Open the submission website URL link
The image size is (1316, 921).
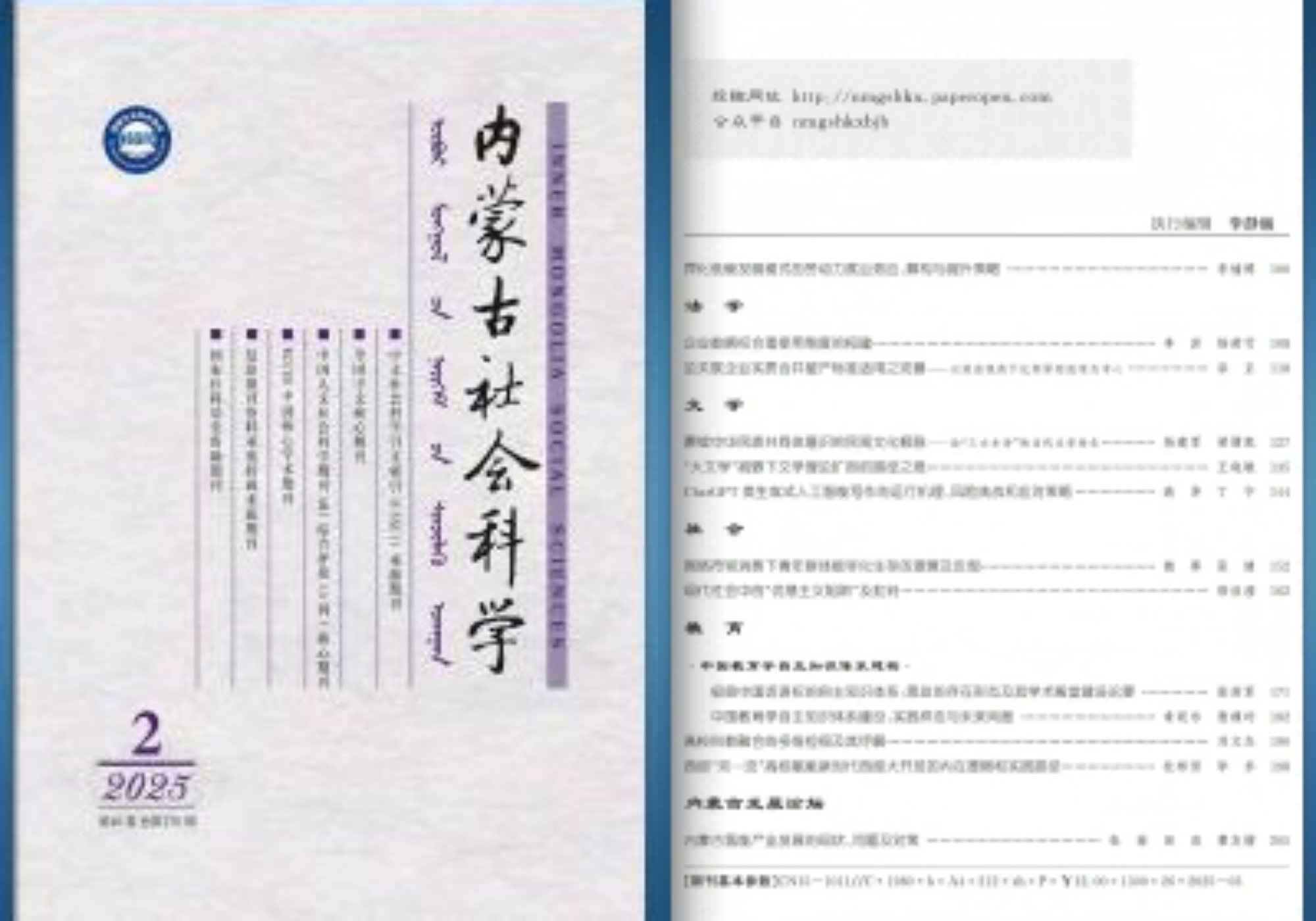coord(921,97)
